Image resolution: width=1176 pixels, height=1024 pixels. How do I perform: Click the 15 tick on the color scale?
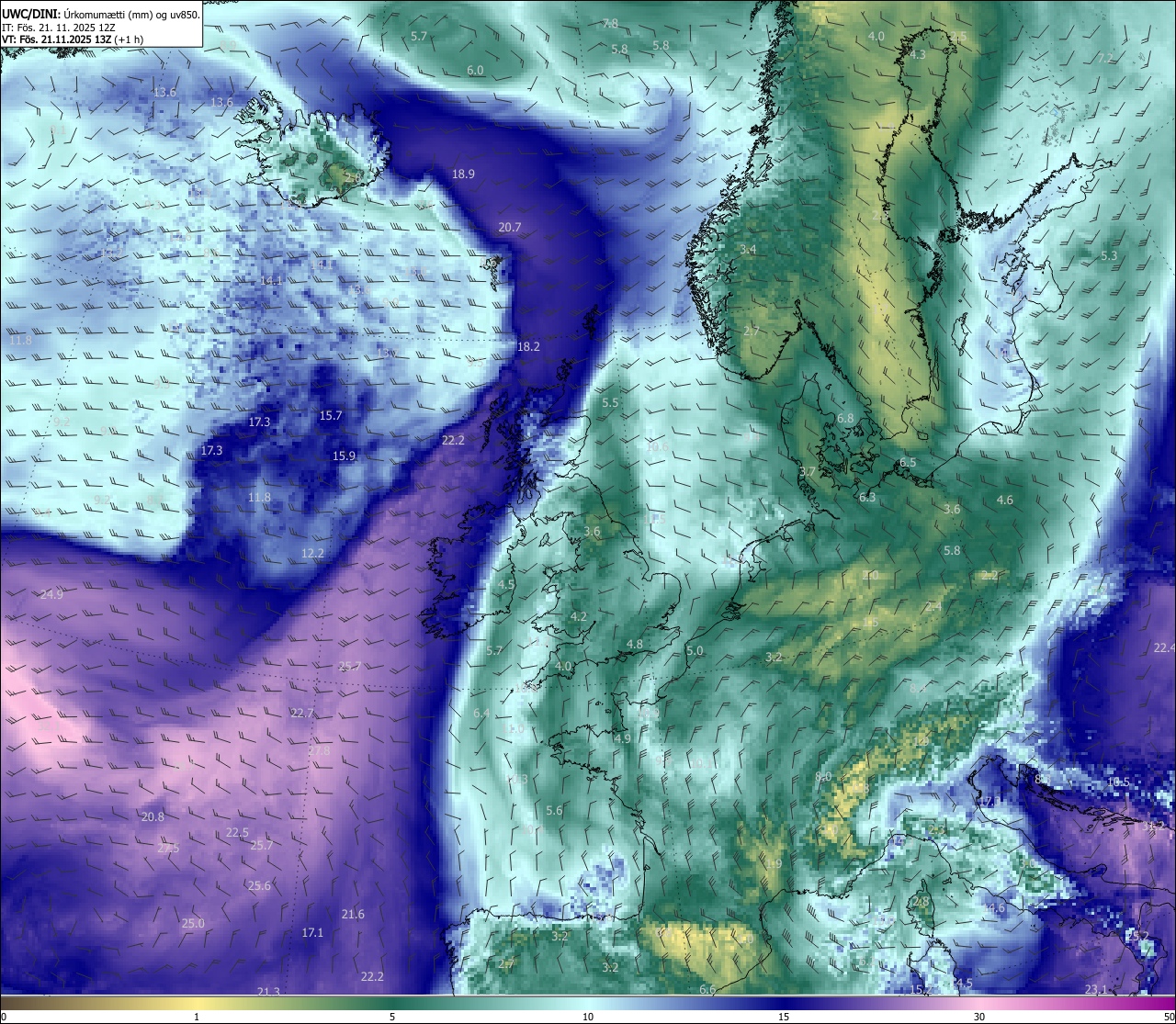coord(784,1017)
